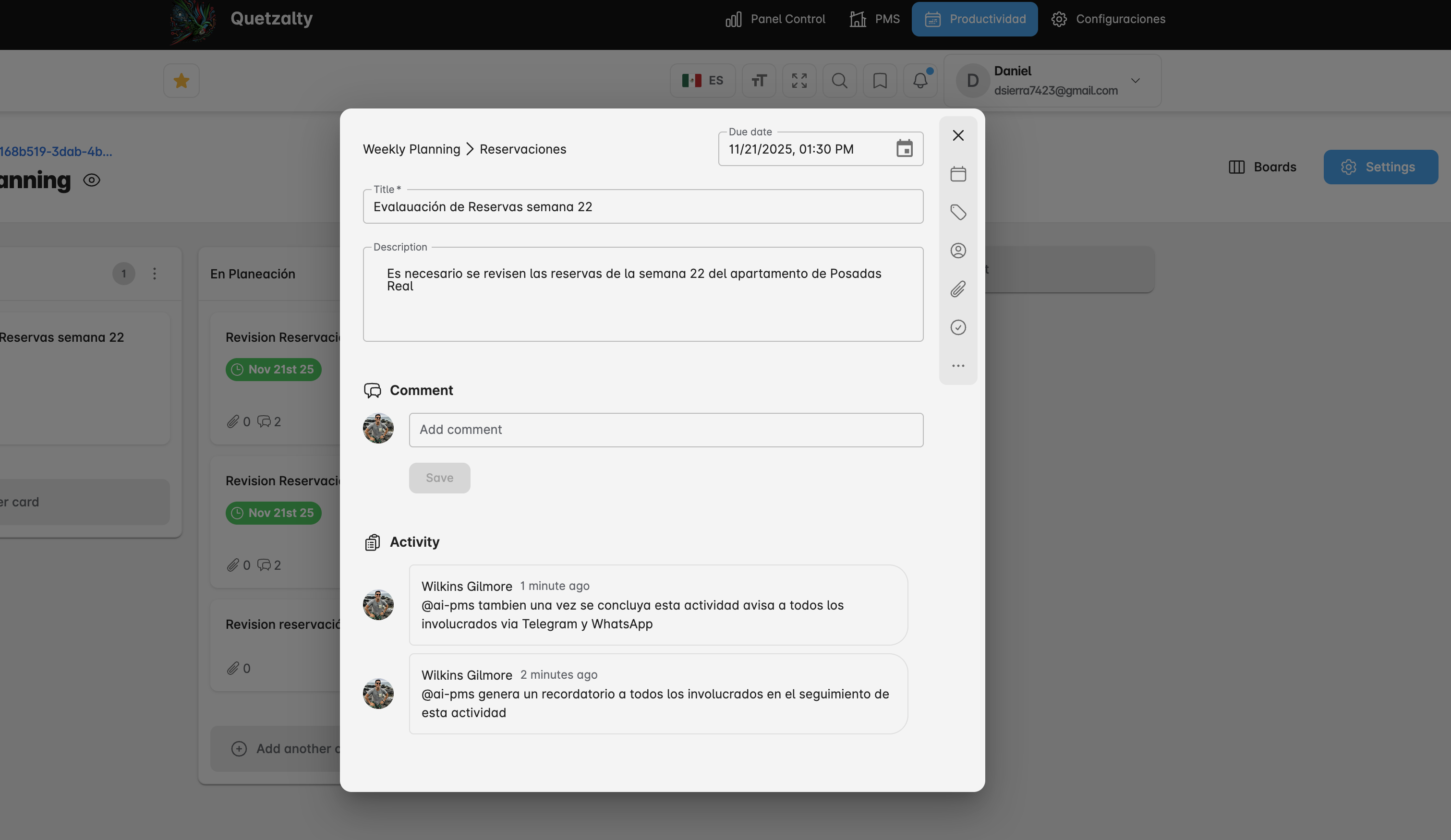Open the calendar icon in card sidebar
Screen dimensions: 1451x840
click(x=957, y=174)
